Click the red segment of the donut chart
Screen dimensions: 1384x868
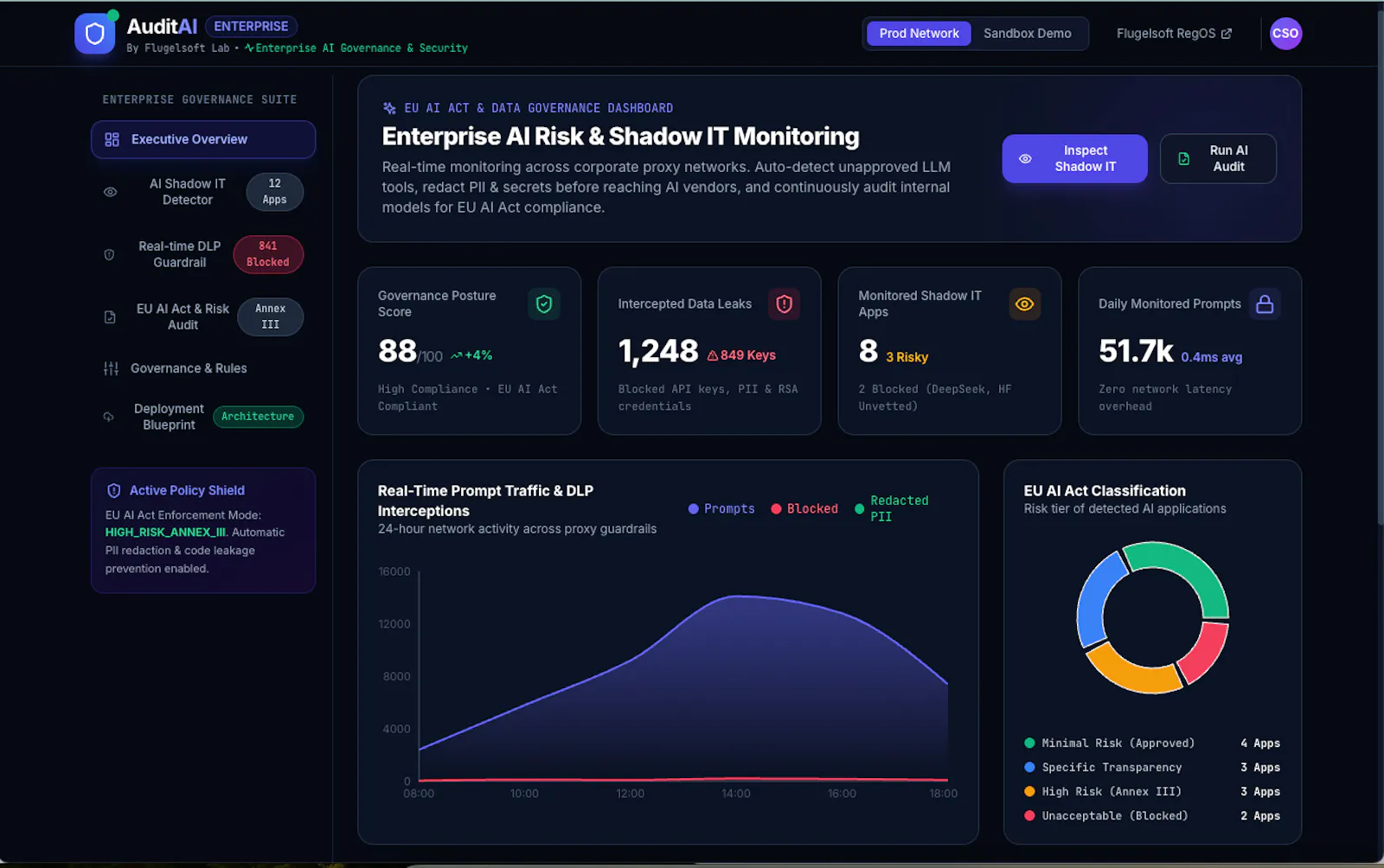click(1207, 656)
